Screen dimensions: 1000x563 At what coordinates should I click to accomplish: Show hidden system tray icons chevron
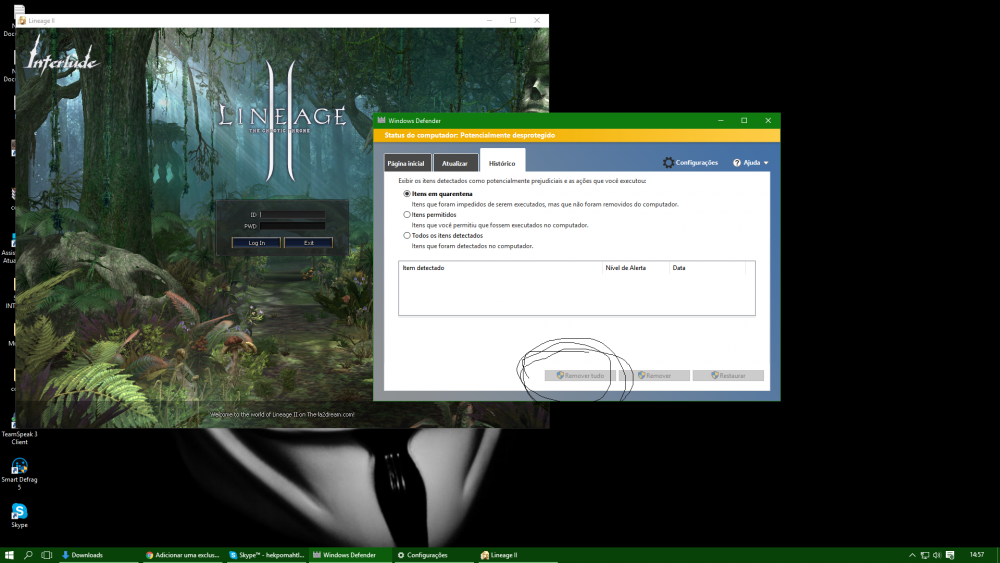pos(912,555)
